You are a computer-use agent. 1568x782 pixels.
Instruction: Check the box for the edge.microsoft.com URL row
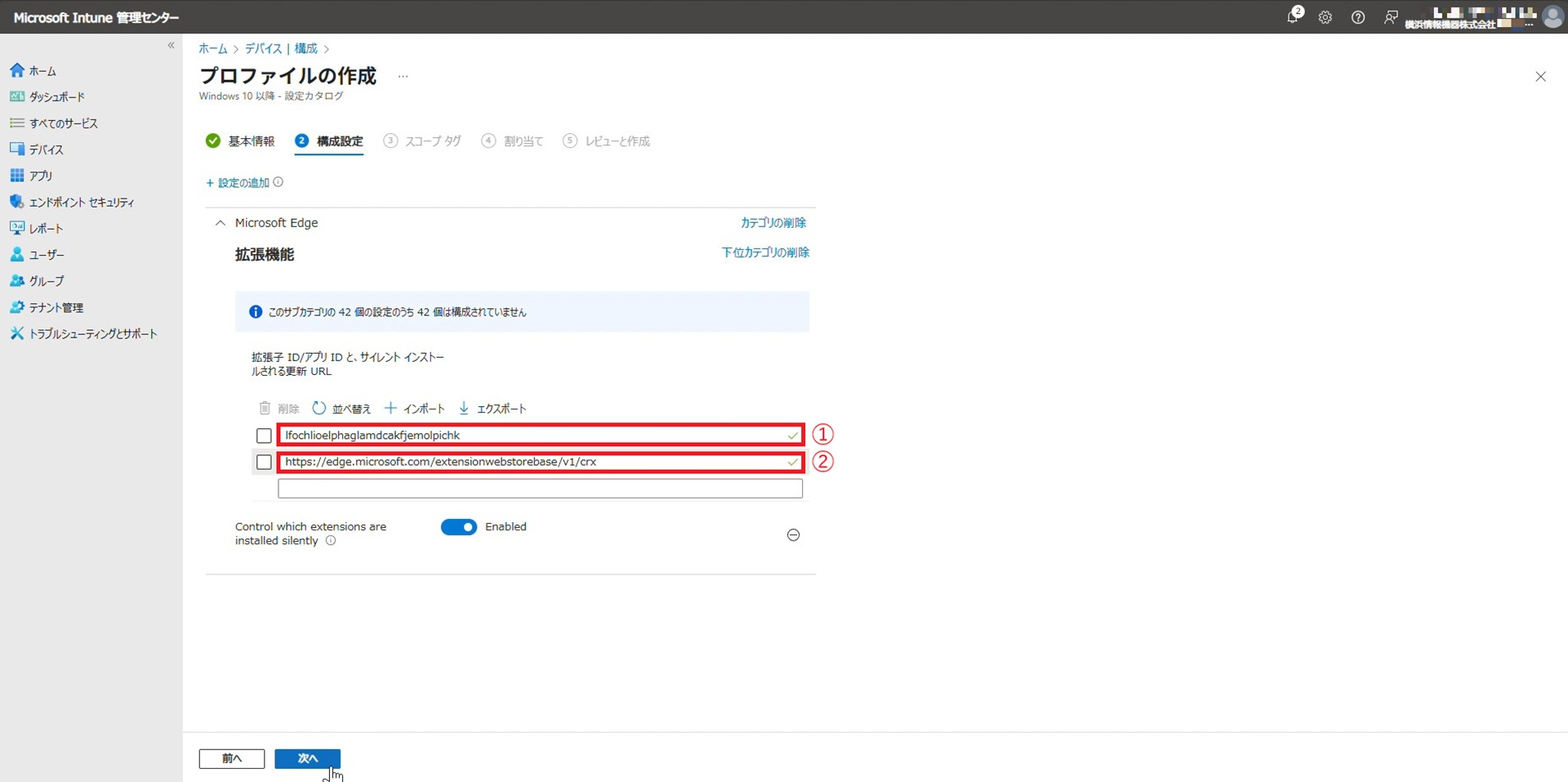click(264, 462)
